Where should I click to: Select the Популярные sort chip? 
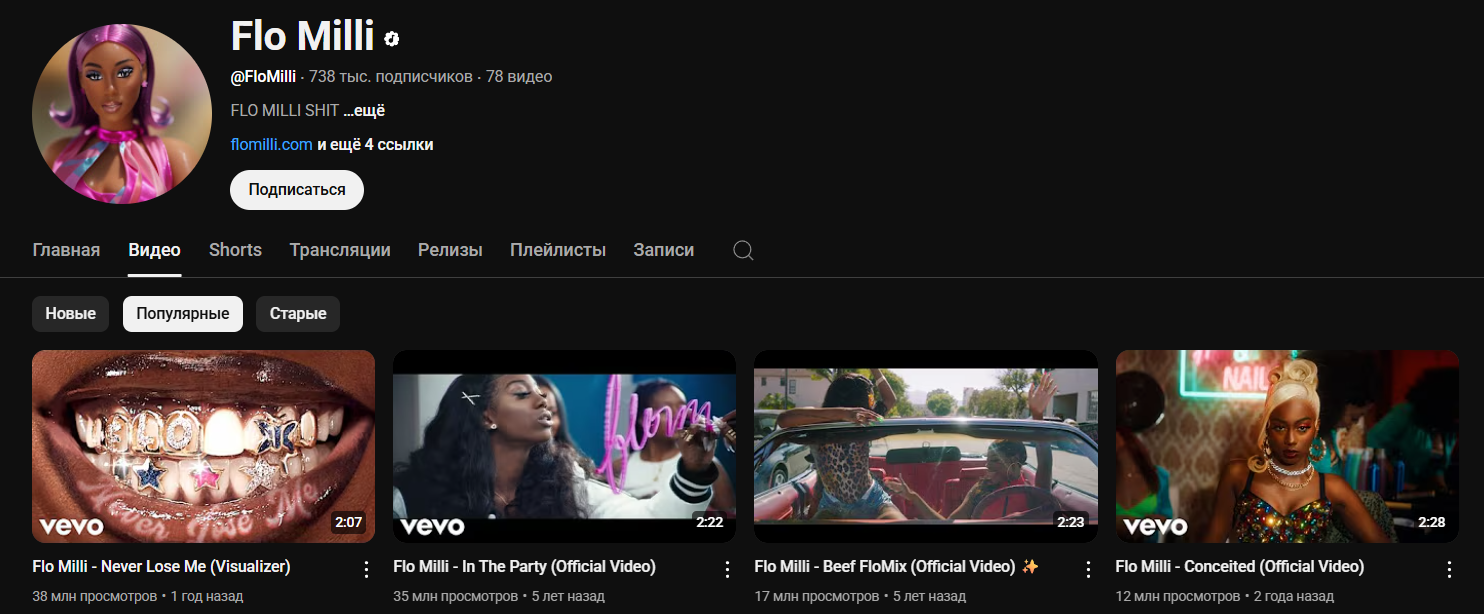click(183, 313)
